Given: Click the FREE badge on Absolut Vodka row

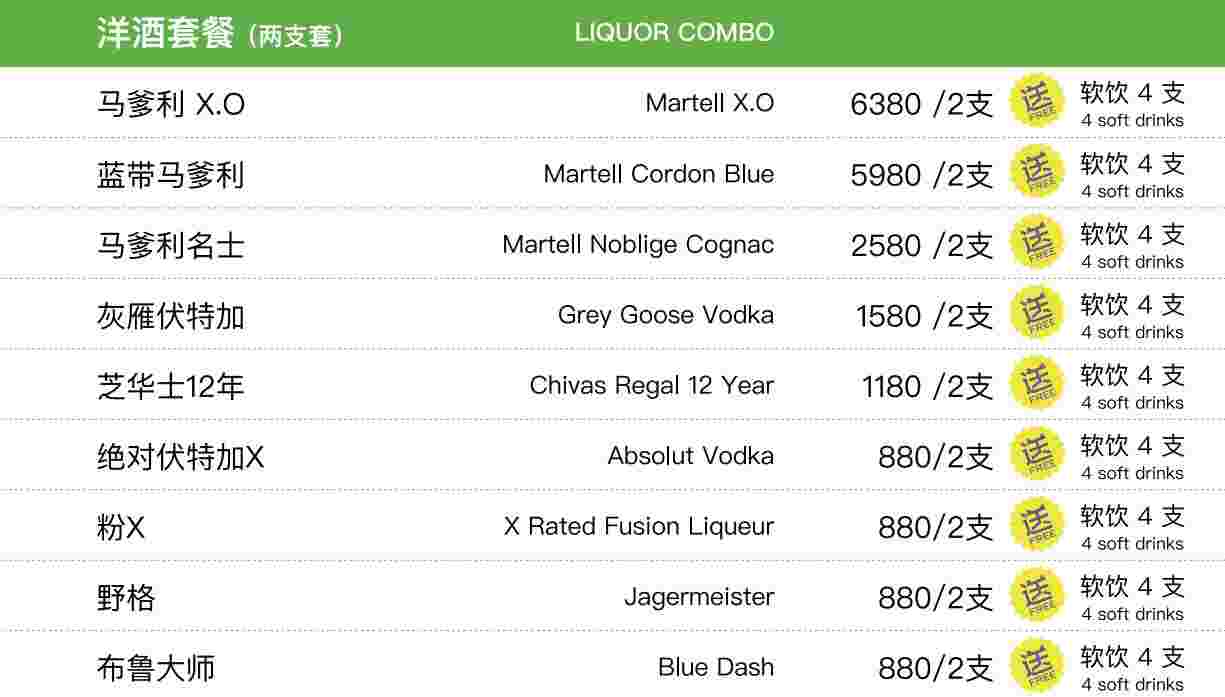Looking at the screenshot, I should [1038, 454].
